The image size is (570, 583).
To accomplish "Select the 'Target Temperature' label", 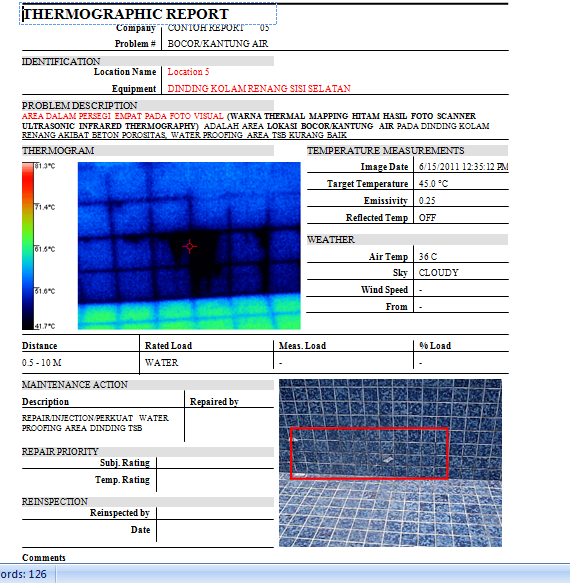I will coord(367,184).
